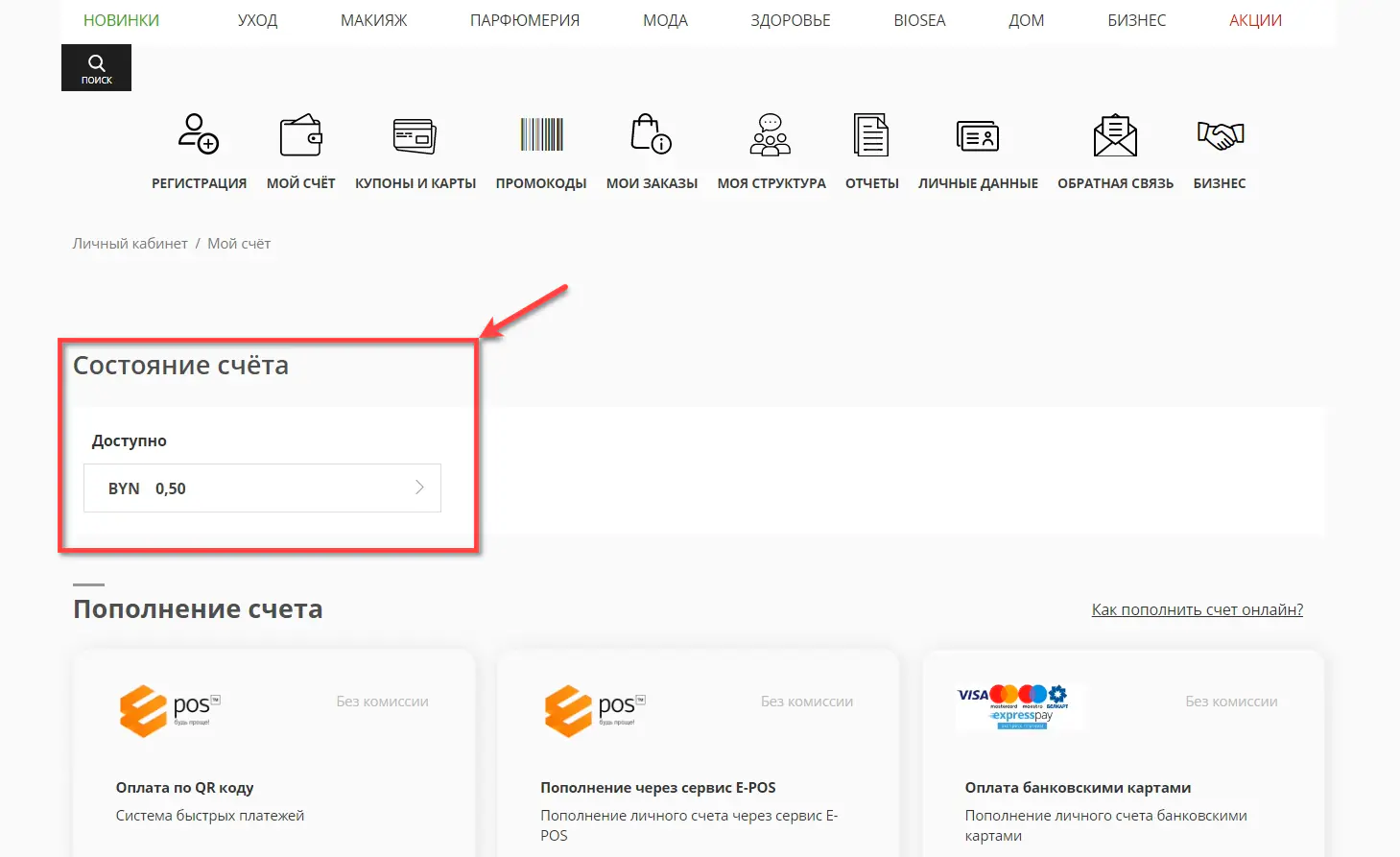Viewport: 1400px width, 857px height.
Task: Go to МОИ ЗАКАЗЫ shopping bag icon
Action: (651, 135)
